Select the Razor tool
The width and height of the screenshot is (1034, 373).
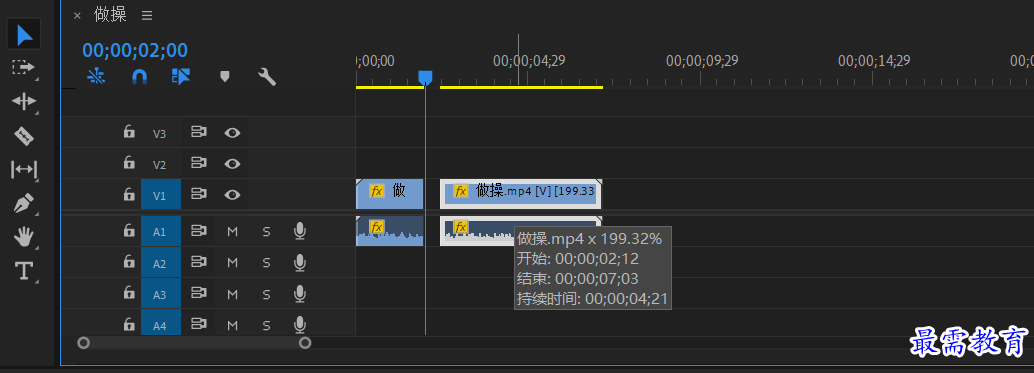[x=24, y=136]
